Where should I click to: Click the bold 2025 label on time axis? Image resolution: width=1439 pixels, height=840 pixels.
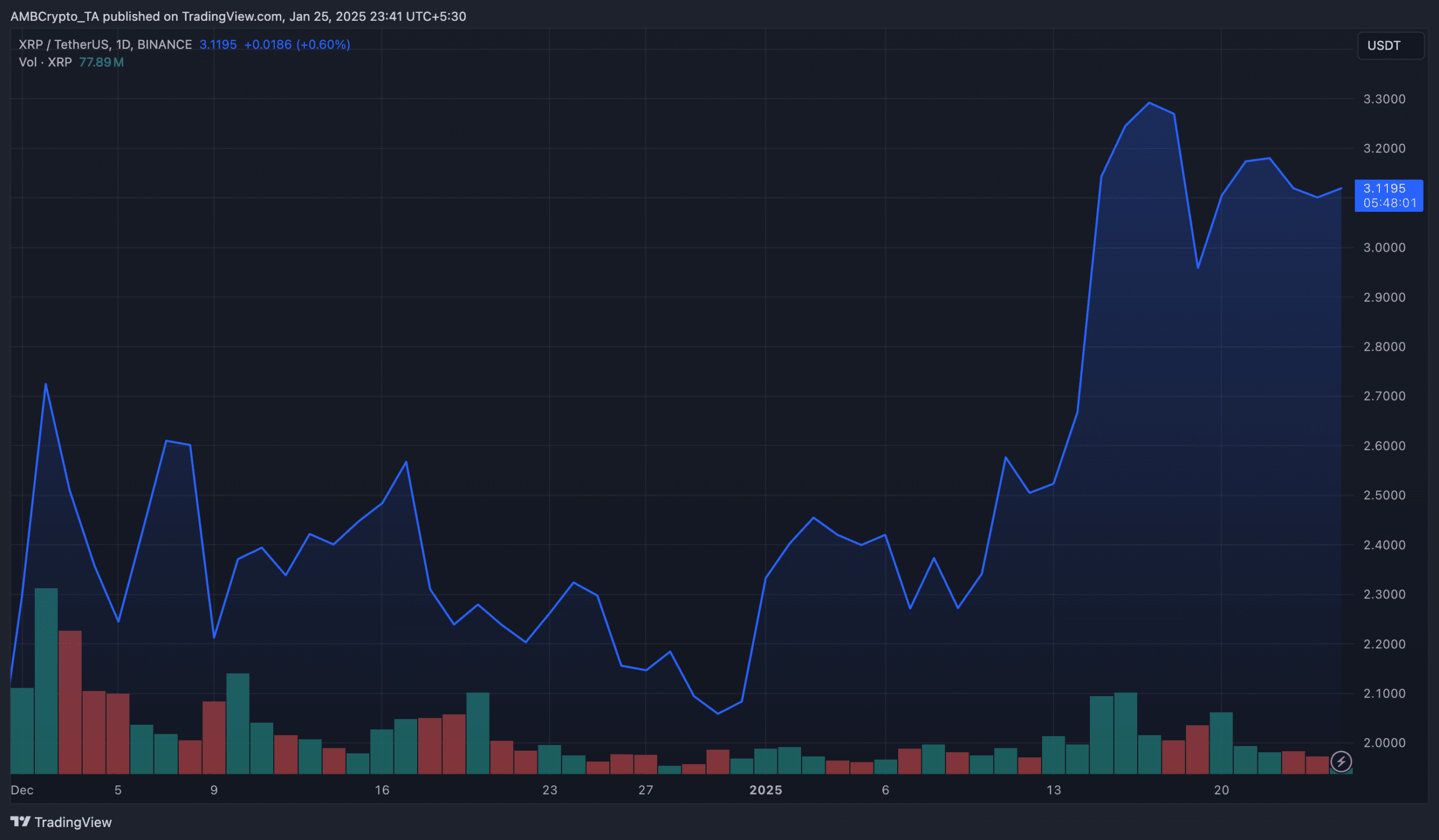point(766,791)
